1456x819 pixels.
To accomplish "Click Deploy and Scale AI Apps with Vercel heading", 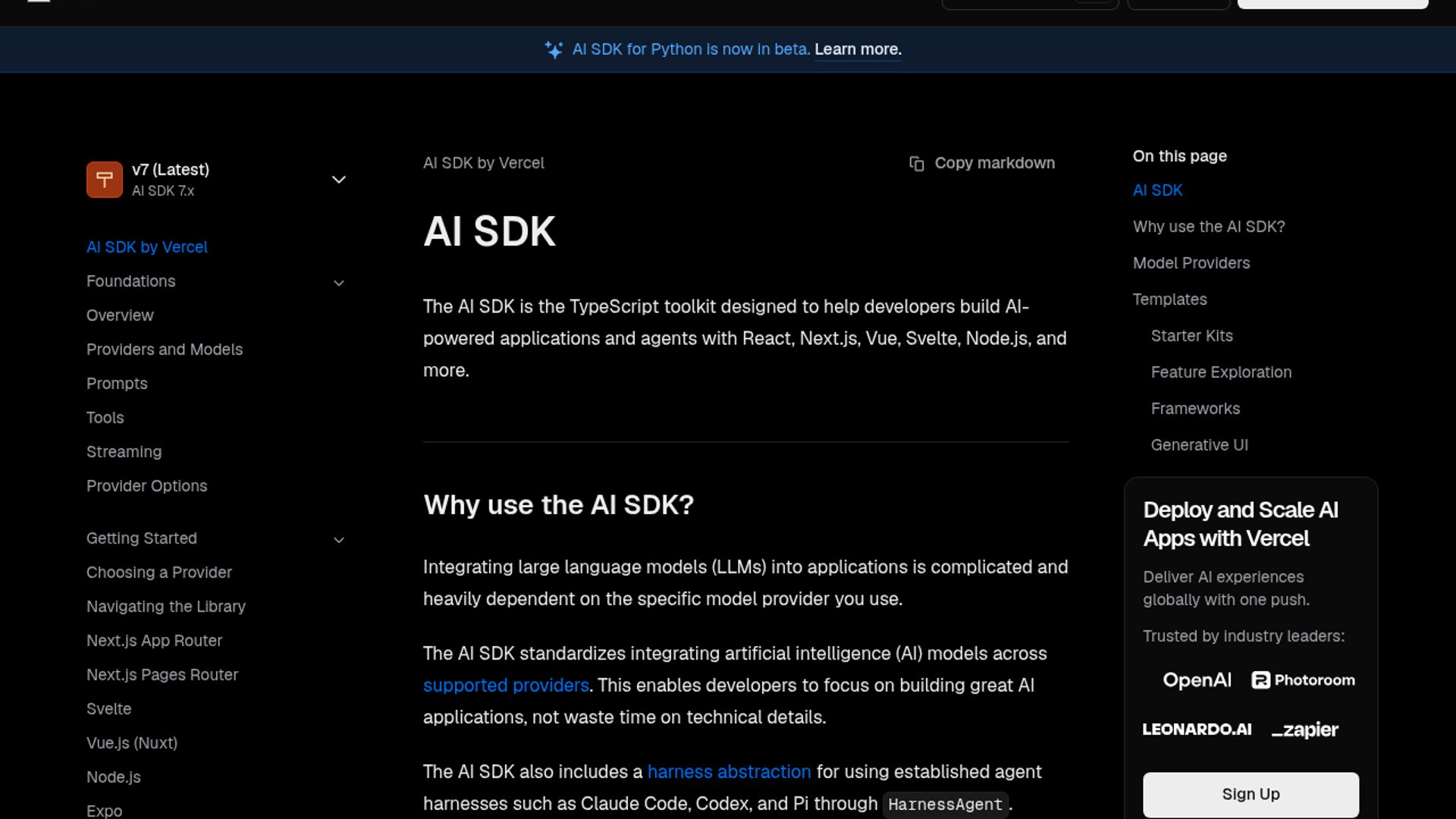I will click(1241, 524).
